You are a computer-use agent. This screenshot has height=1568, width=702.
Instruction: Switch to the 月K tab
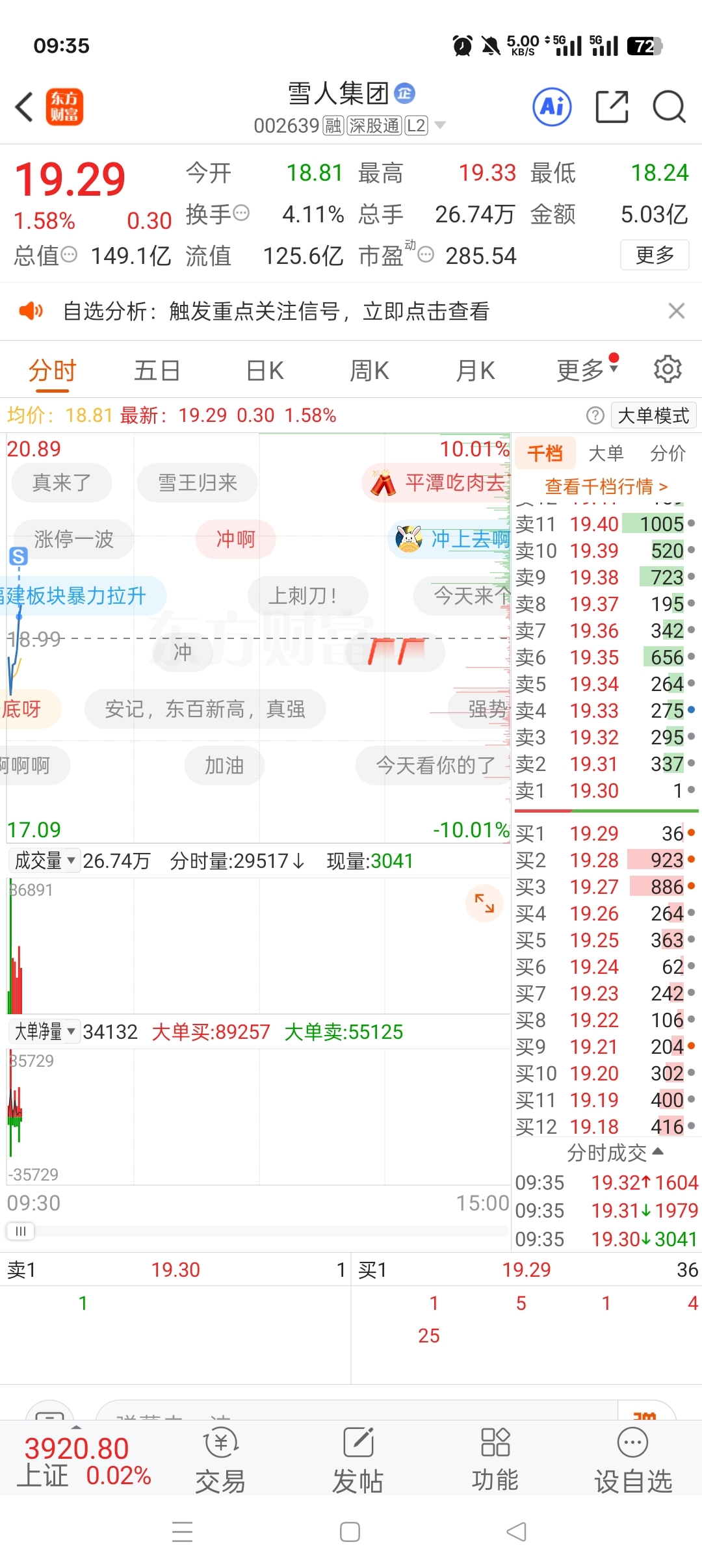pos(475,371)
